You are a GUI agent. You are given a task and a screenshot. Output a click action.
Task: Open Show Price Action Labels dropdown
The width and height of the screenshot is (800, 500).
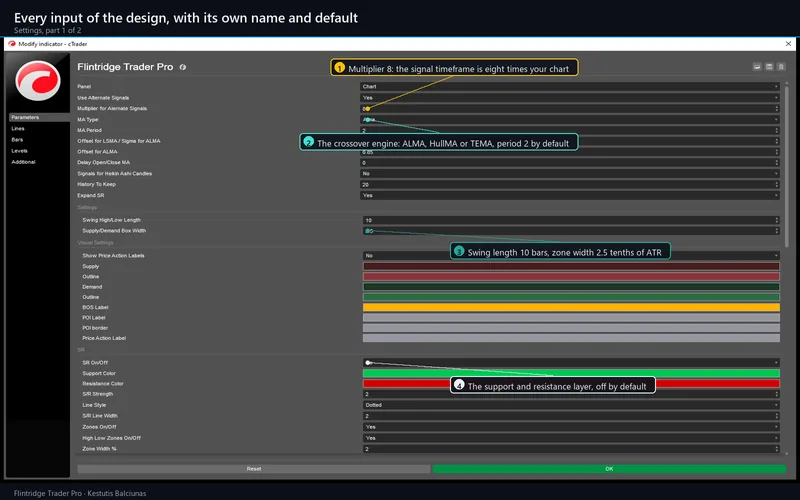571,255
